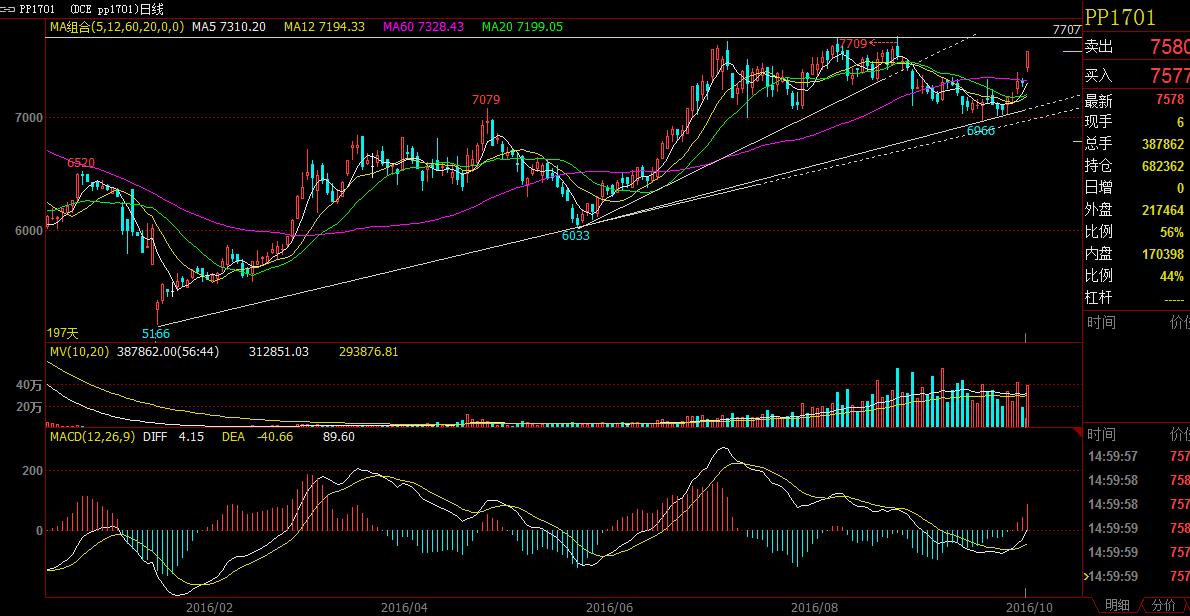The height and width of the screenshot is (616, 1190).
Task: Click the yellow arrow marker beside the last 14:59:59 tick
Action: (x=1085, y=577)
